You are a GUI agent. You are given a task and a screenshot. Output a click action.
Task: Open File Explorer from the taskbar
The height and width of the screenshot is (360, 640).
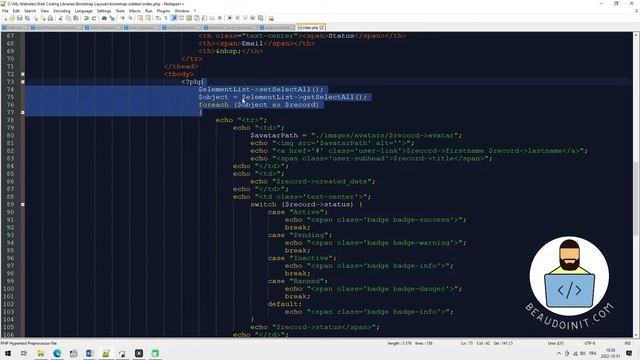[40, 353]
